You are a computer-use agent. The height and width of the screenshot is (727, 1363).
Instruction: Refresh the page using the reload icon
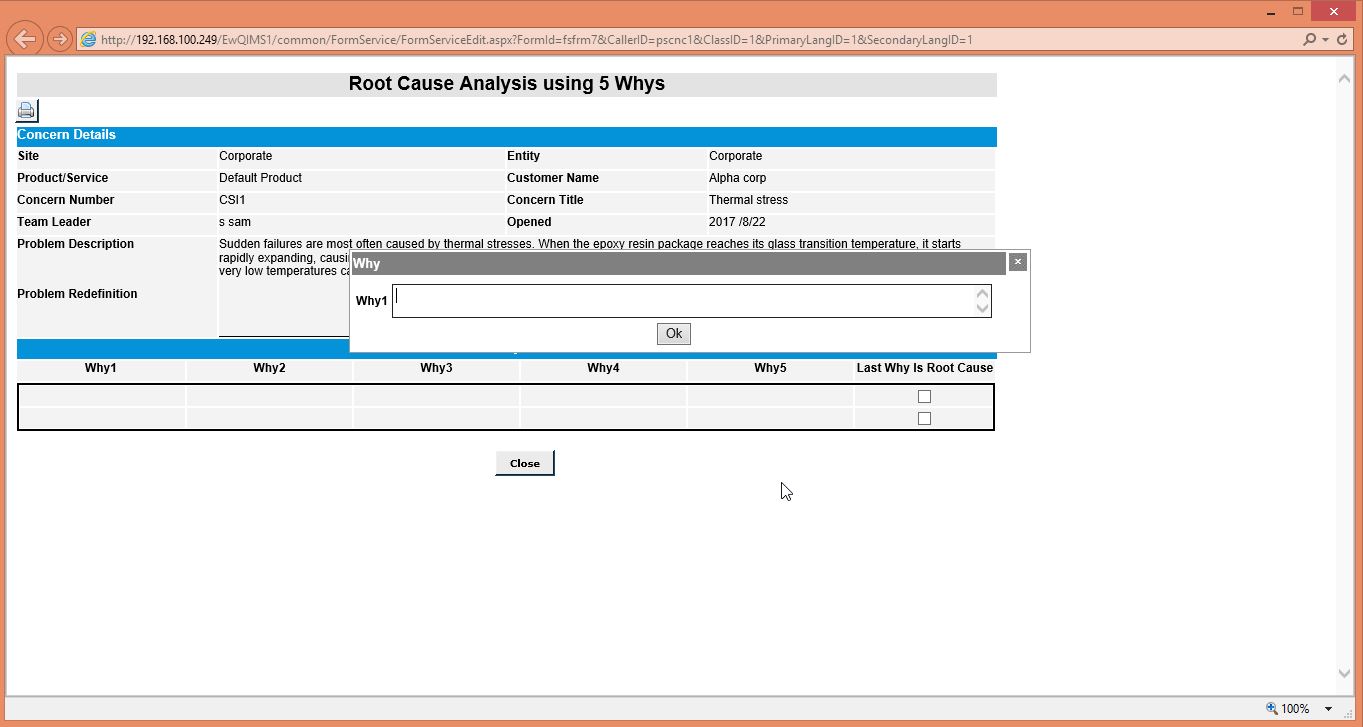(1341, 40)
